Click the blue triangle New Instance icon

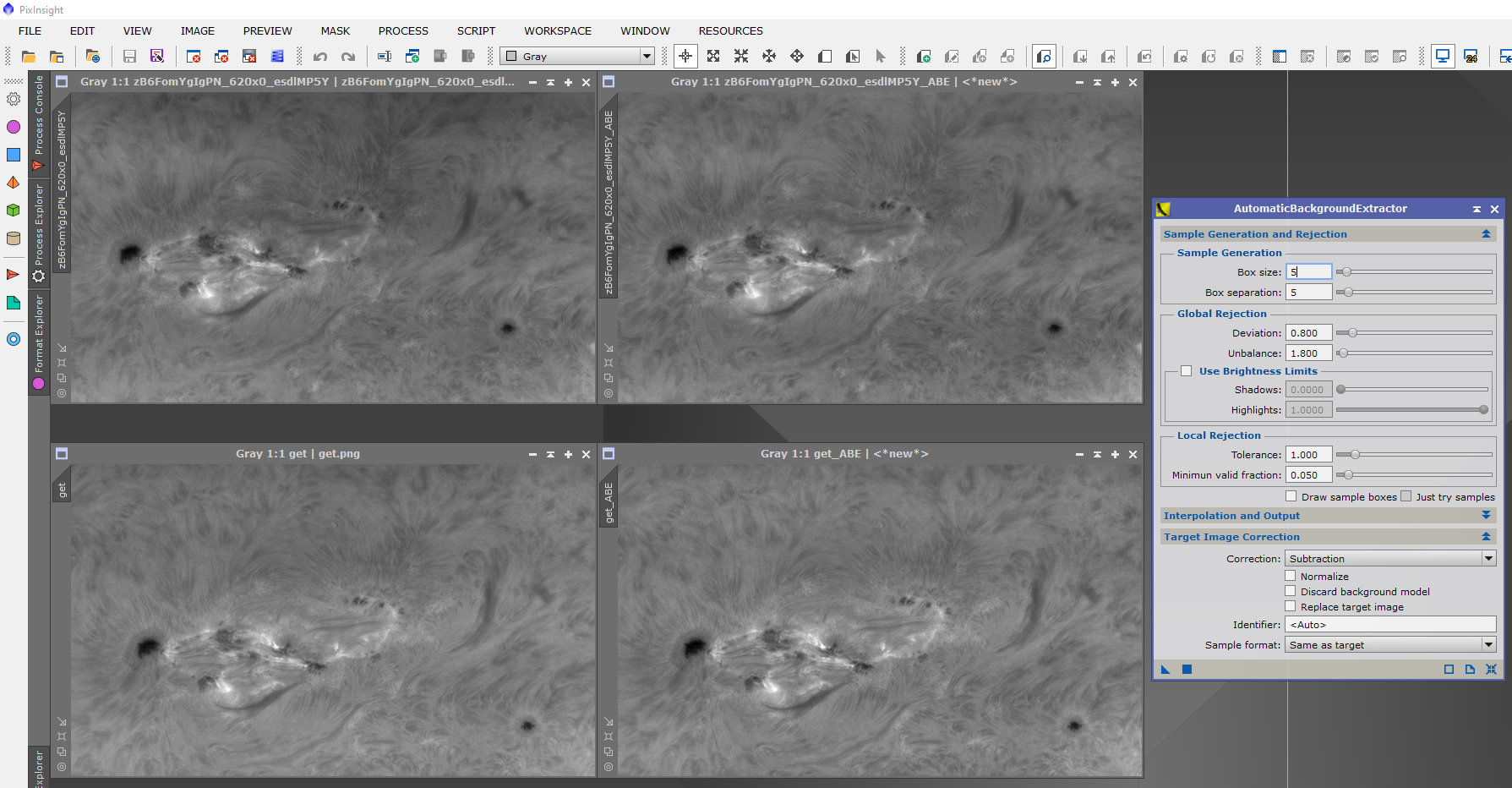(1165, 670)
